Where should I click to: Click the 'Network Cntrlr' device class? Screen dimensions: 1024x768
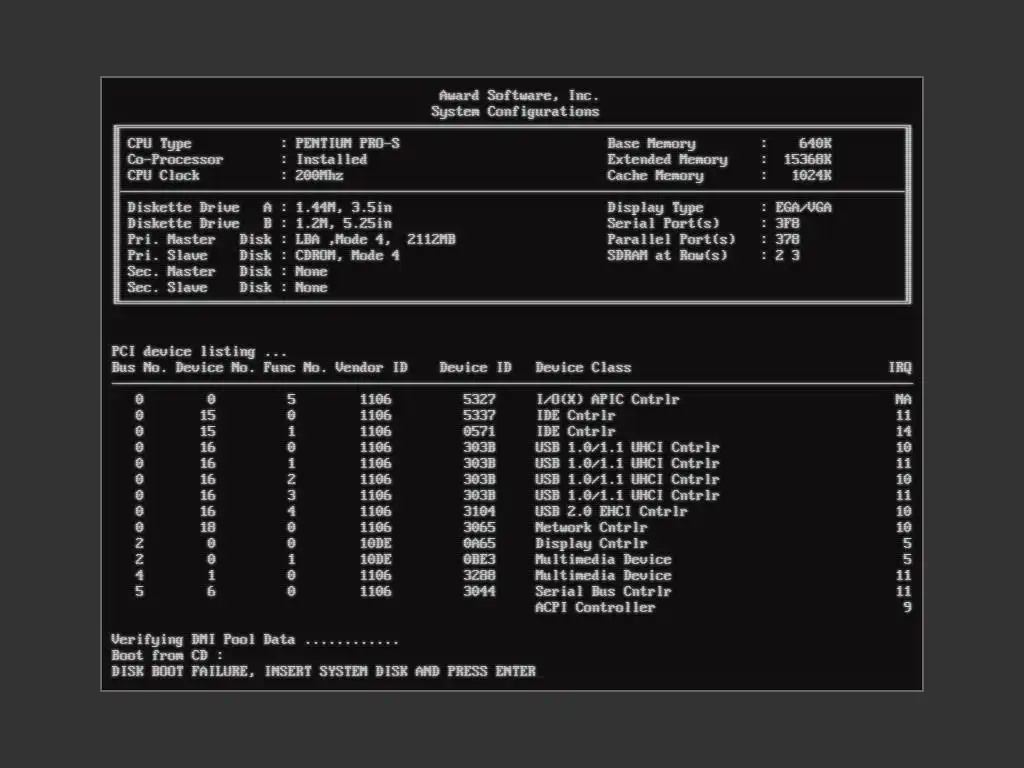click(591, 527)
